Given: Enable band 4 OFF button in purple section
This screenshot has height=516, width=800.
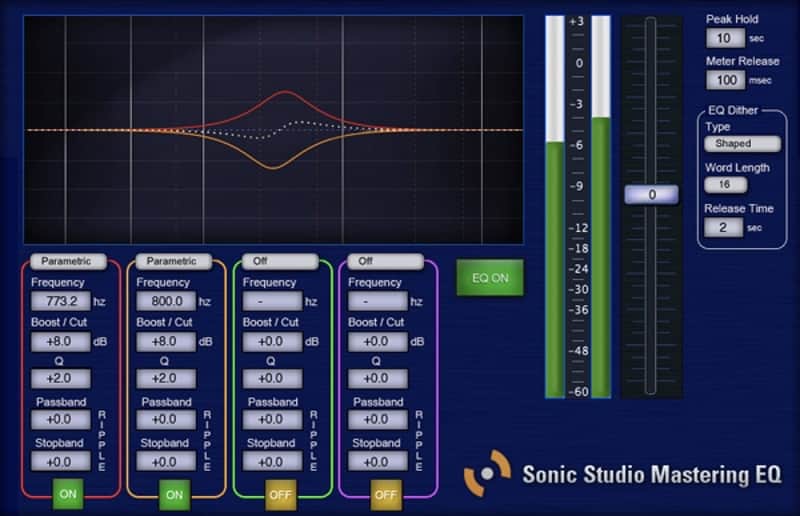Looking at the screenshot, I should click(386, 494).
